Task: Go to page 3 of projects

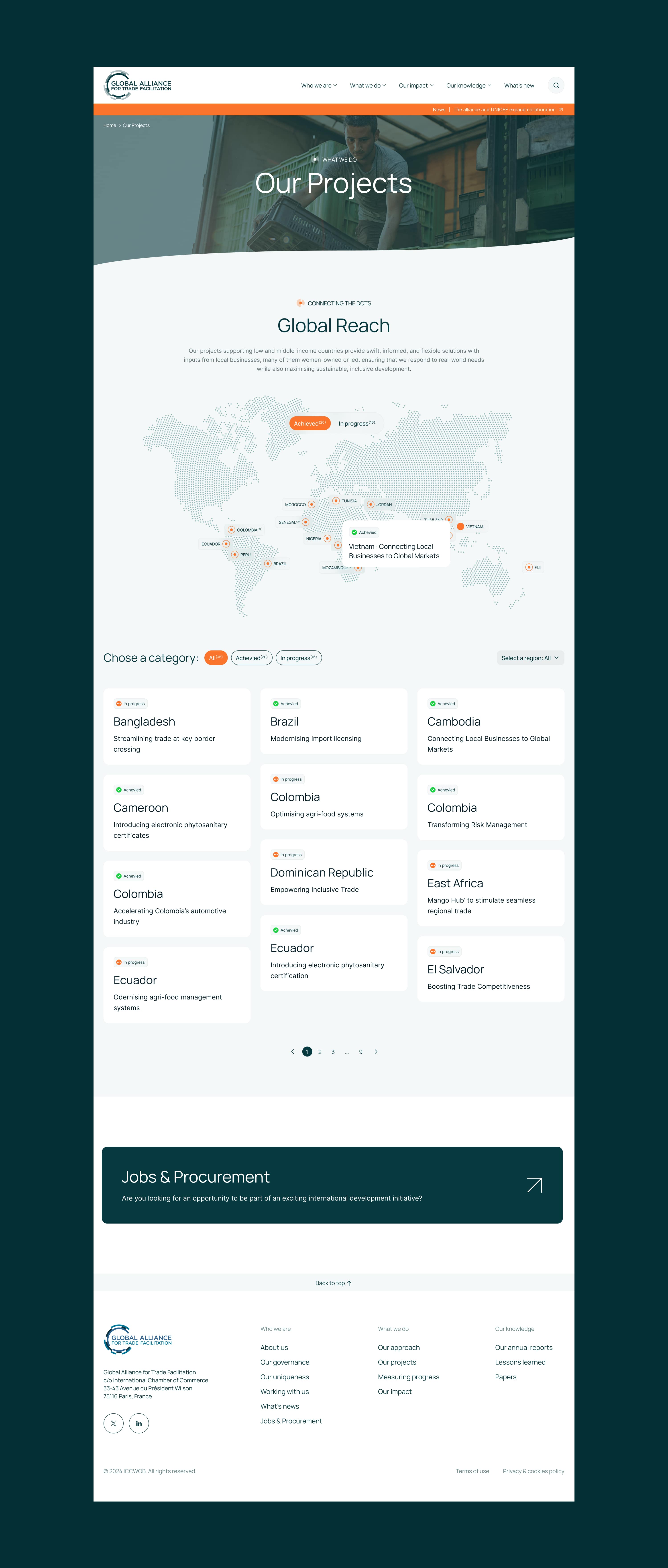Action: point(333,1052)
